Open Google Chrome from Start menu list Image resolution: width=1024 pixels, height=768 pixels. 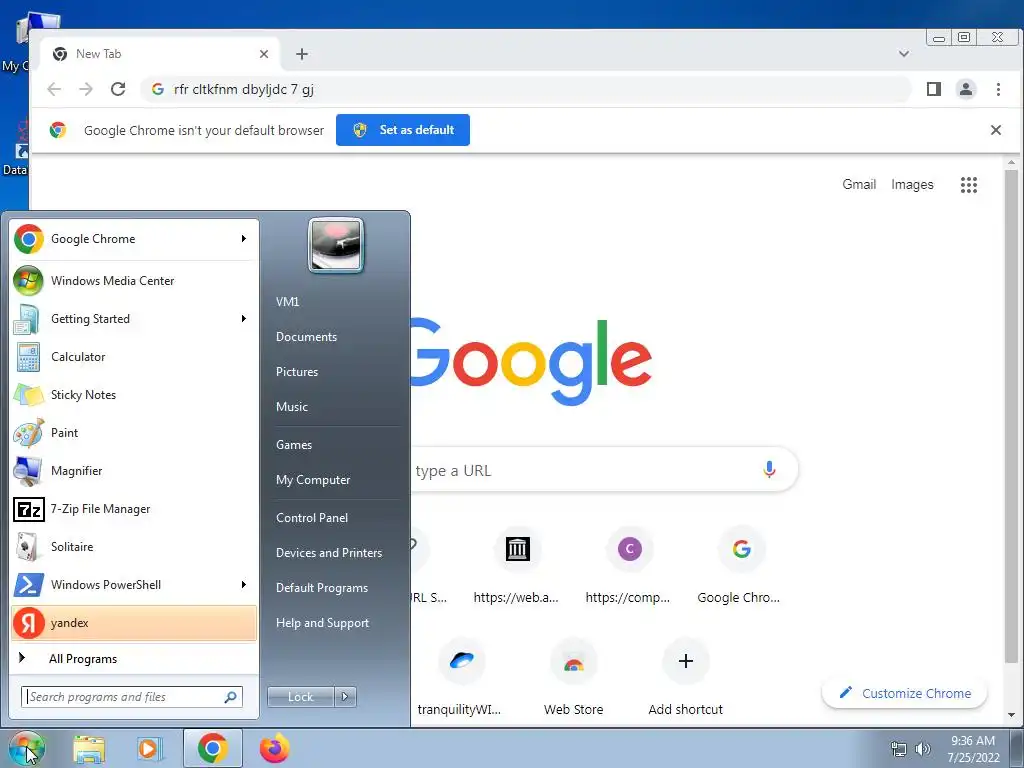[134, 239]
